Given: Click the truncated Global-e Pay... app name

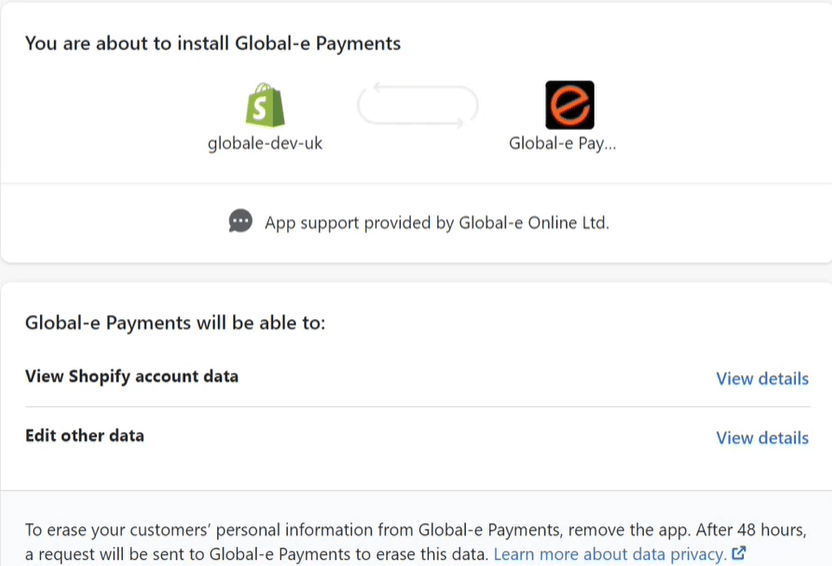Looking at the screenshot, I should coord(562,143).
